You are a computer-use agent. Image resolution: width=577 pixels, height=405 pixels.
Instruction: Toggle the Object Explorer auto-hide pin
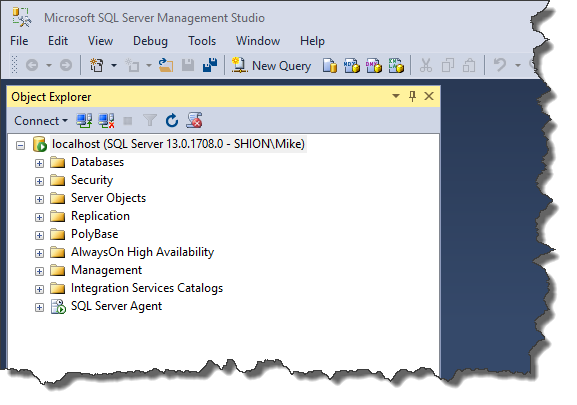point(412,96)
